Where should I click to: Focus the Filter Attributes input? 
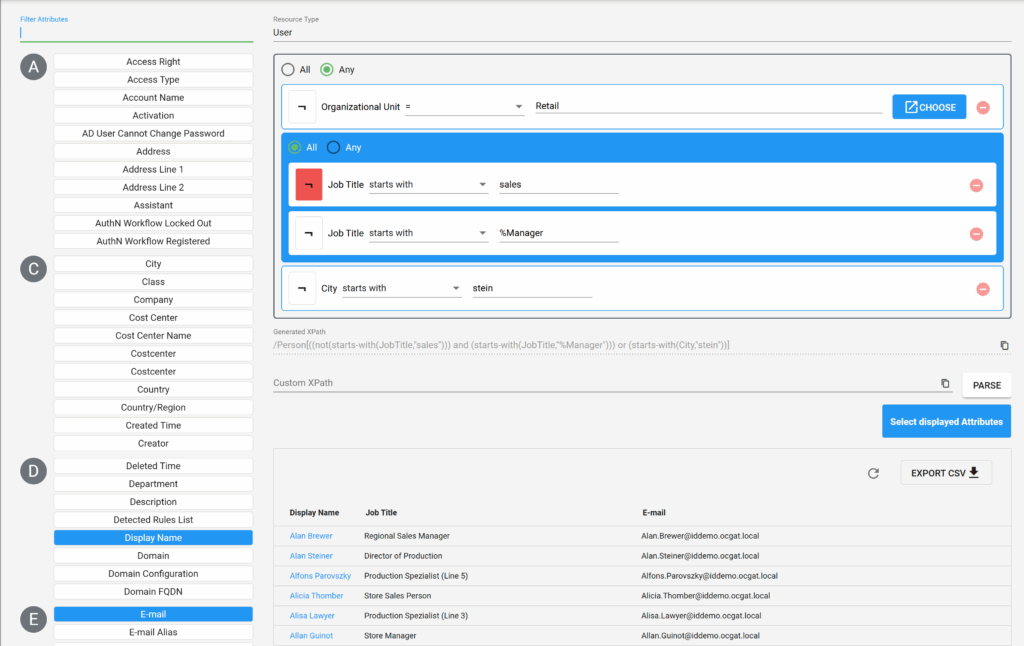tap(136, 33)
